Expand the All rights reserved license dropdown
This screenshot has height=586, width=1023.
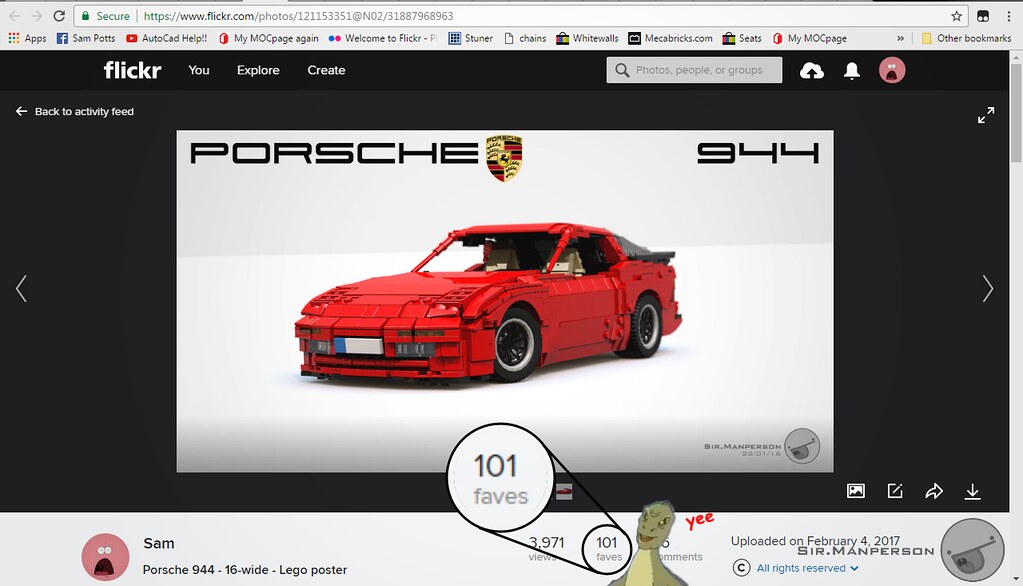click(807, 568)
